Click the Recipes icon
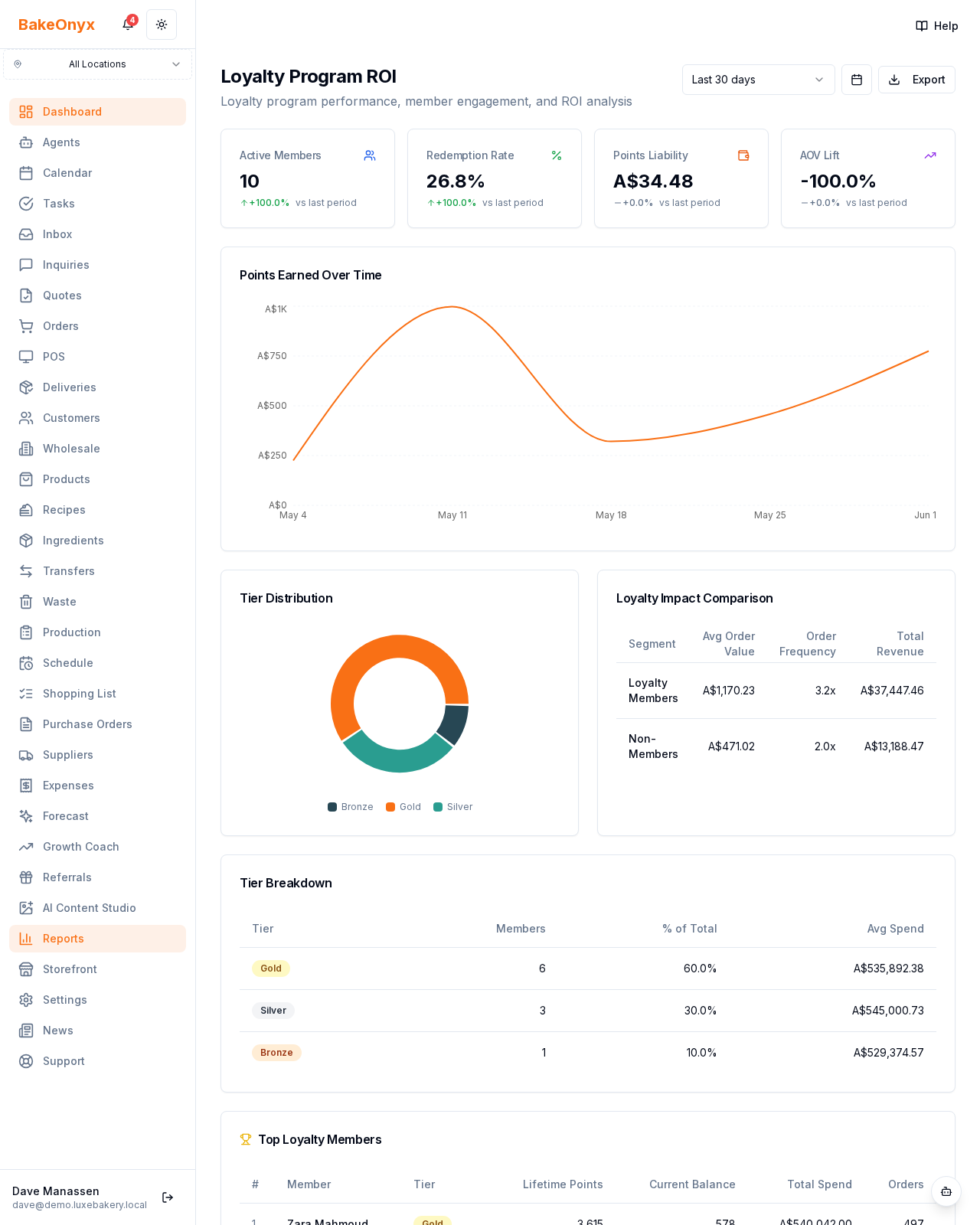This screenshot has height=1225, width=980. 26,510
